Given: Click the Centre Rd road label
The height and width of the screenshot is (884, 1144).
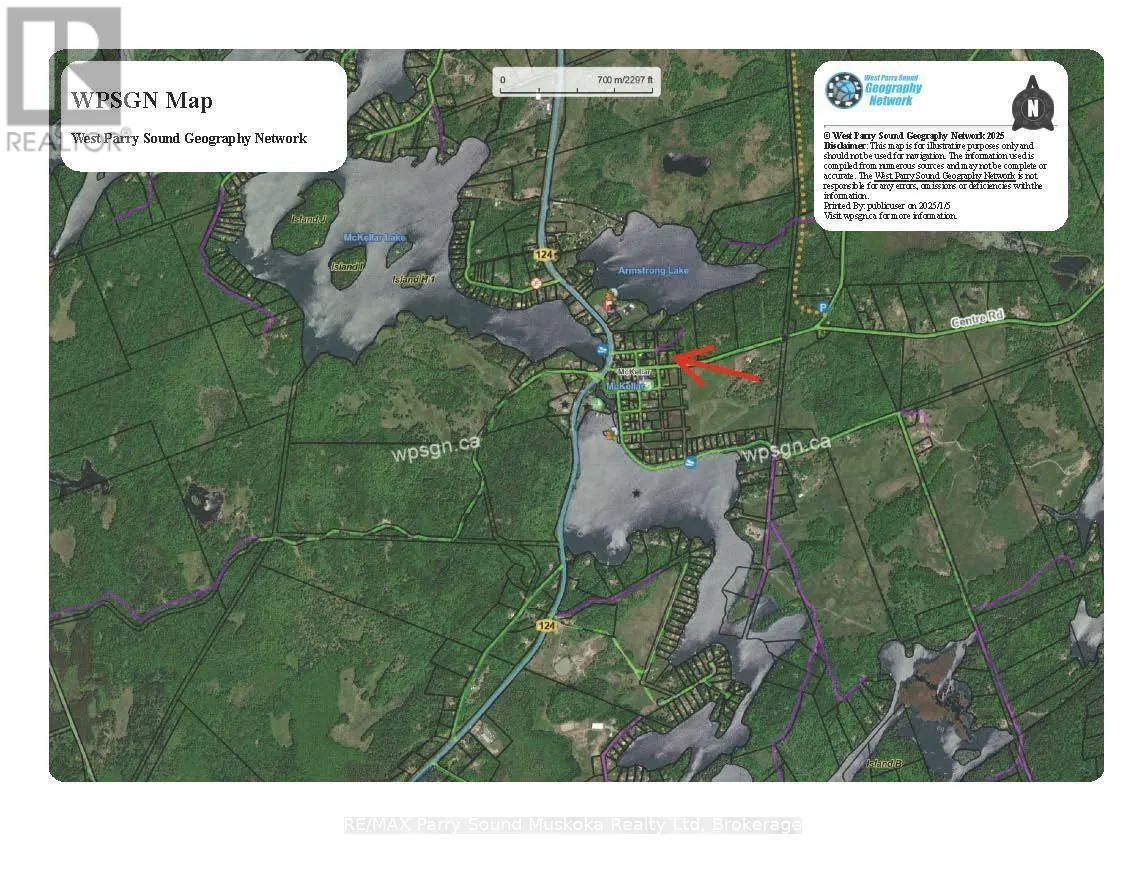Looking at the screenshot, I should (x=979, y=318).
